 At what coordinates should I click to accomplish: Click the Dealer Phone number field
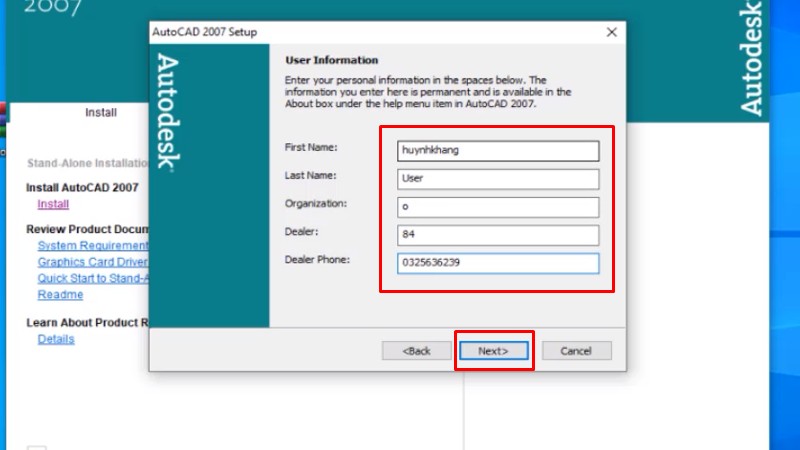[x=497, y=263]
